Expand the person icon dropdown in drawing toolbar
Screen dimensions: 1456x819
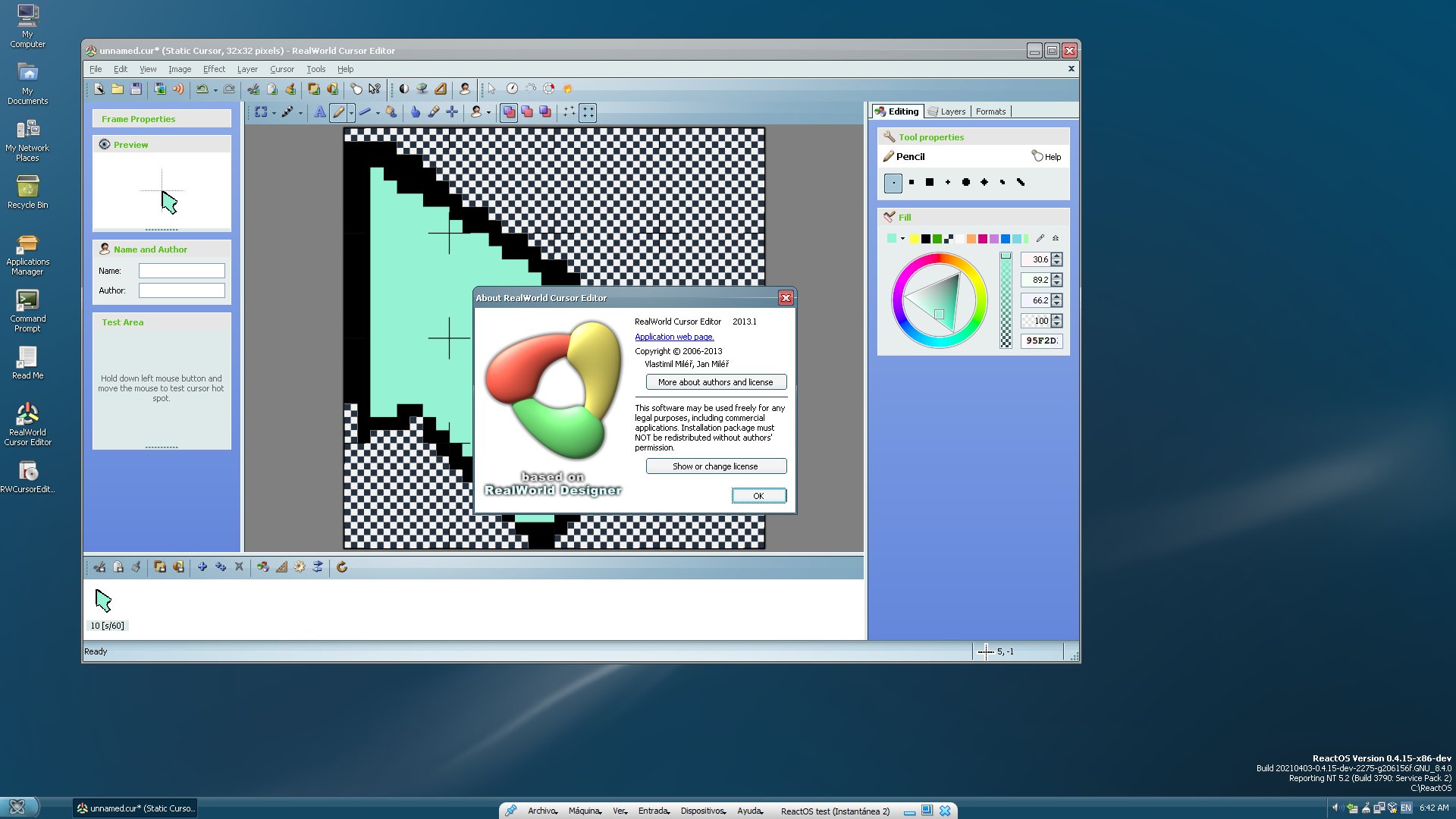488,113
